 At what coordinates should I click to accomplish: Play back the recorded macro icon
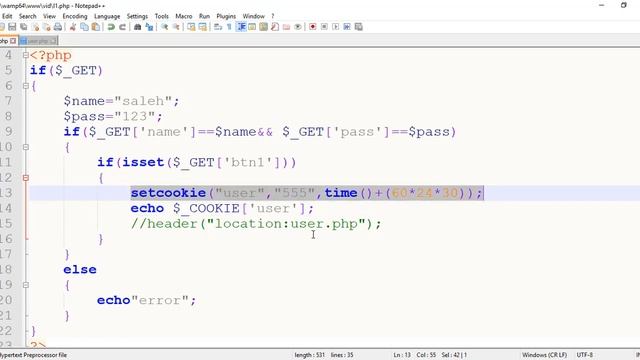tap(336, 27)
